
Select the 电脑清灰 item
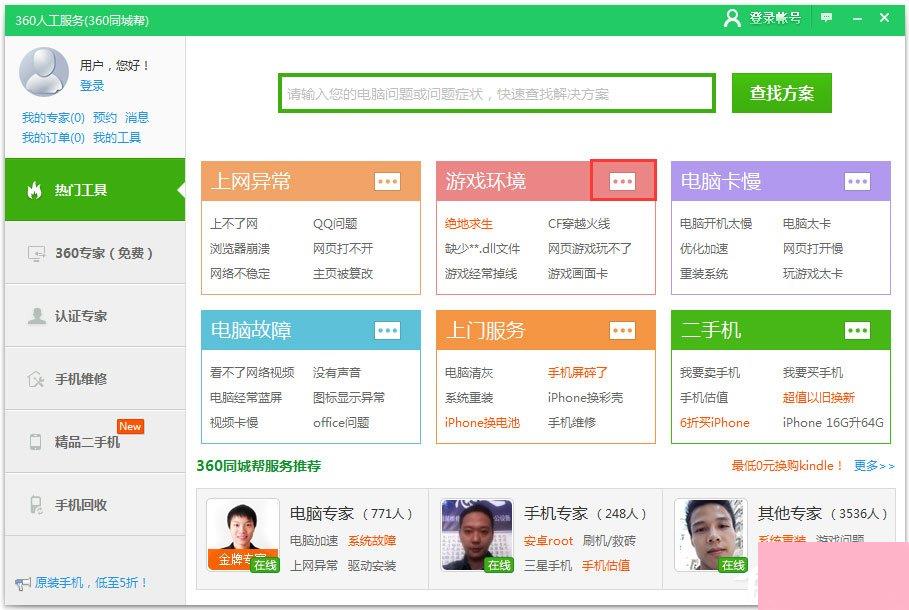[469, 373]
